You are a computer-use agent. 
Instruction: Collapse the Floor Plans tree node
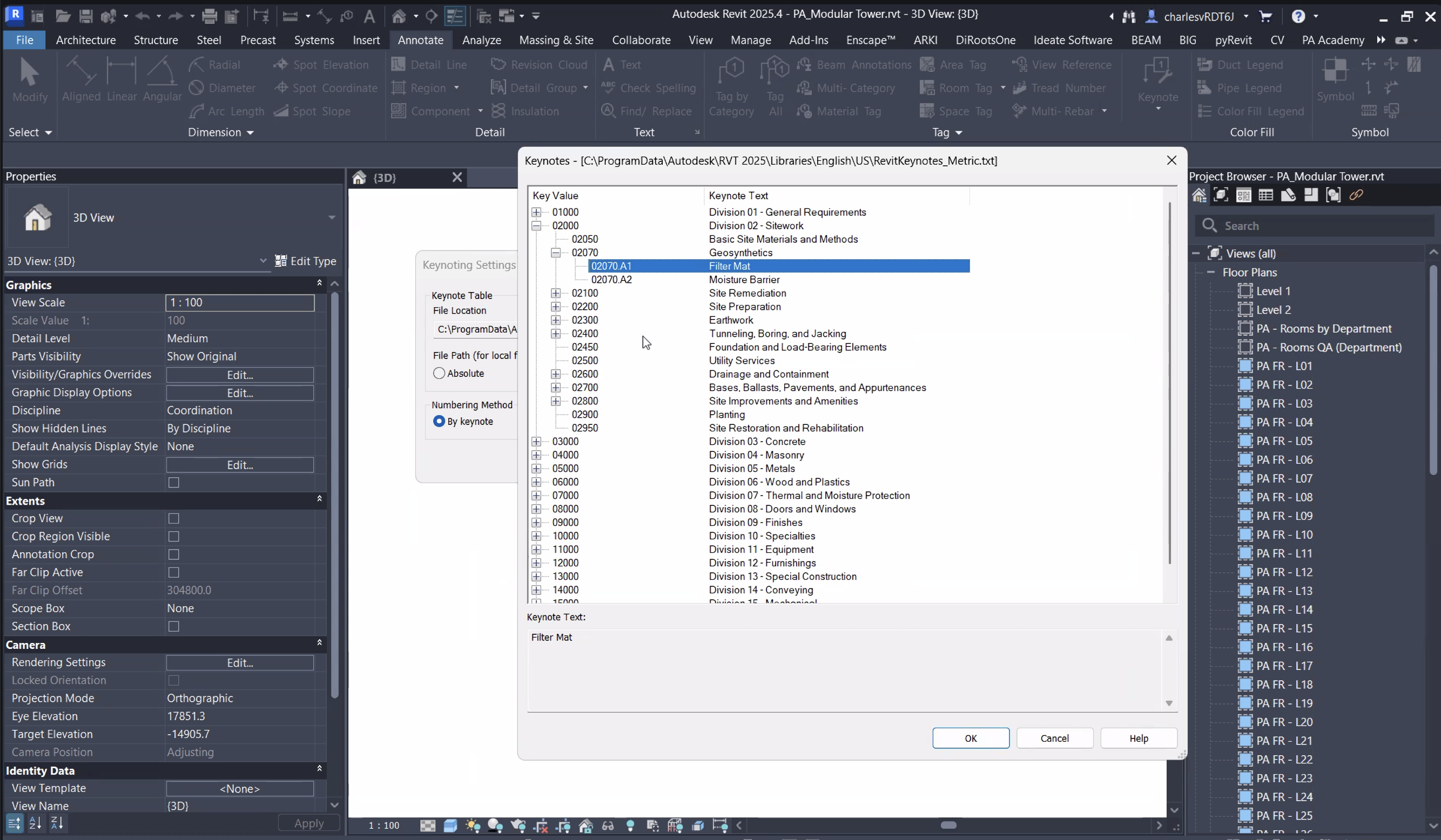(x=1211, y=273)
